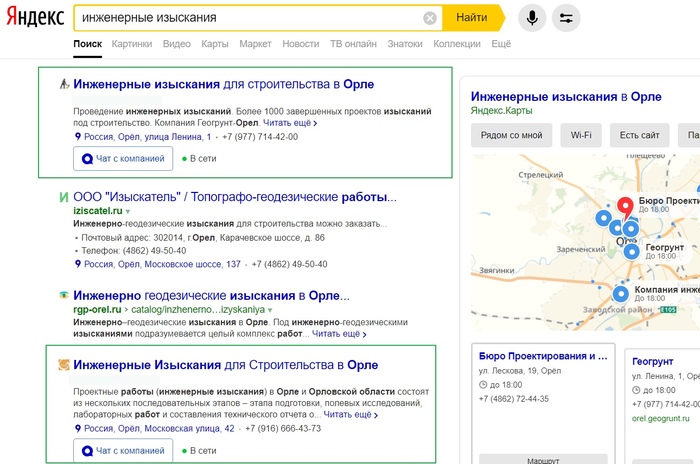Viewport: 700px width, 464px height.
Task: Expand 'Читать ещё' in first result
Action: (291, 123)
